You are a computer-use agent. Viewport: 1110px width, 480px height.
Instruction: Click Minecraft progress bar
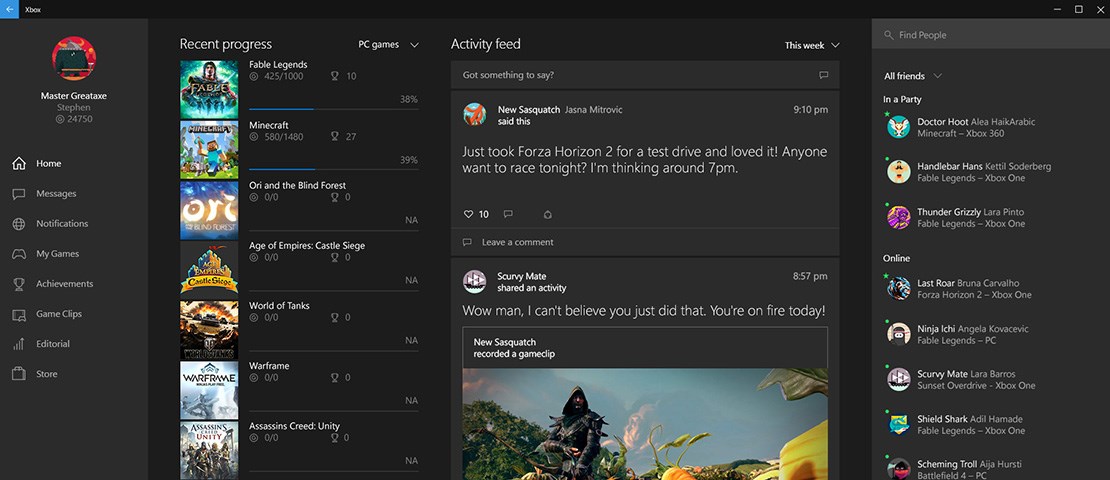point(333,169)
